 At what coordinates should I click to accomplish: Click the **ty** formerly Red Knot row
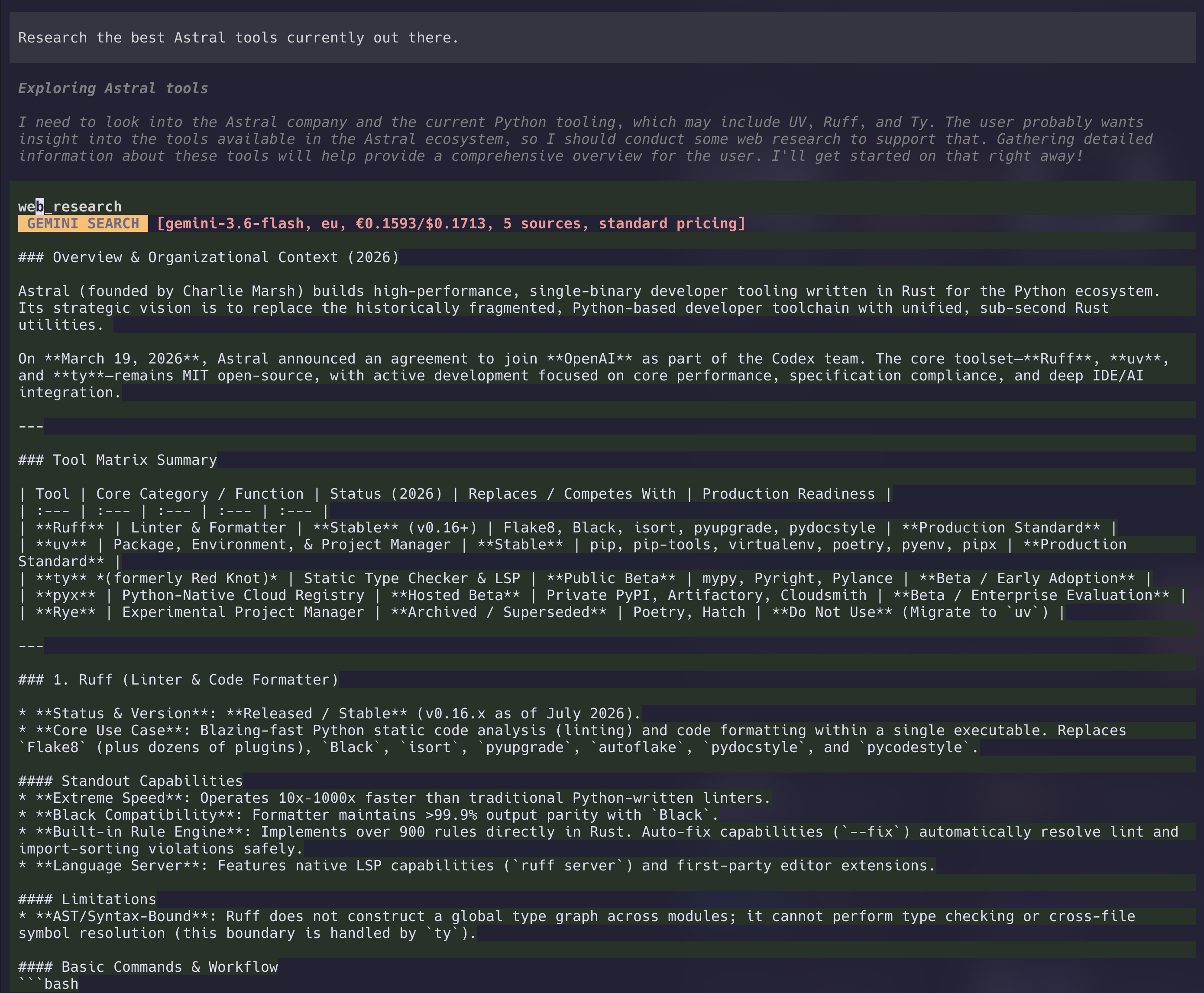585,578
